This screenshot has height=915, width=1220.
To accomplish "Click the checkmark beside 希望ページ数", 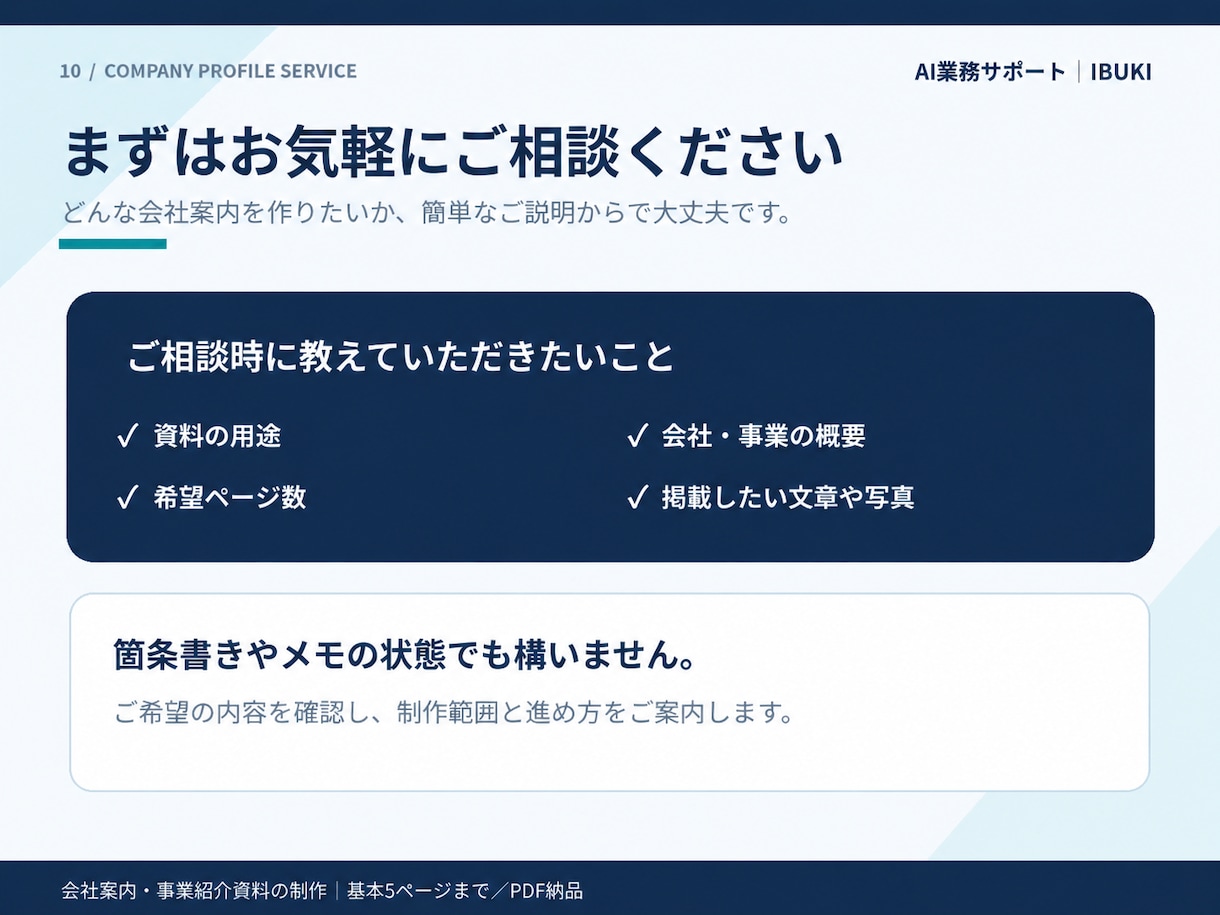I will coord(127,497).
